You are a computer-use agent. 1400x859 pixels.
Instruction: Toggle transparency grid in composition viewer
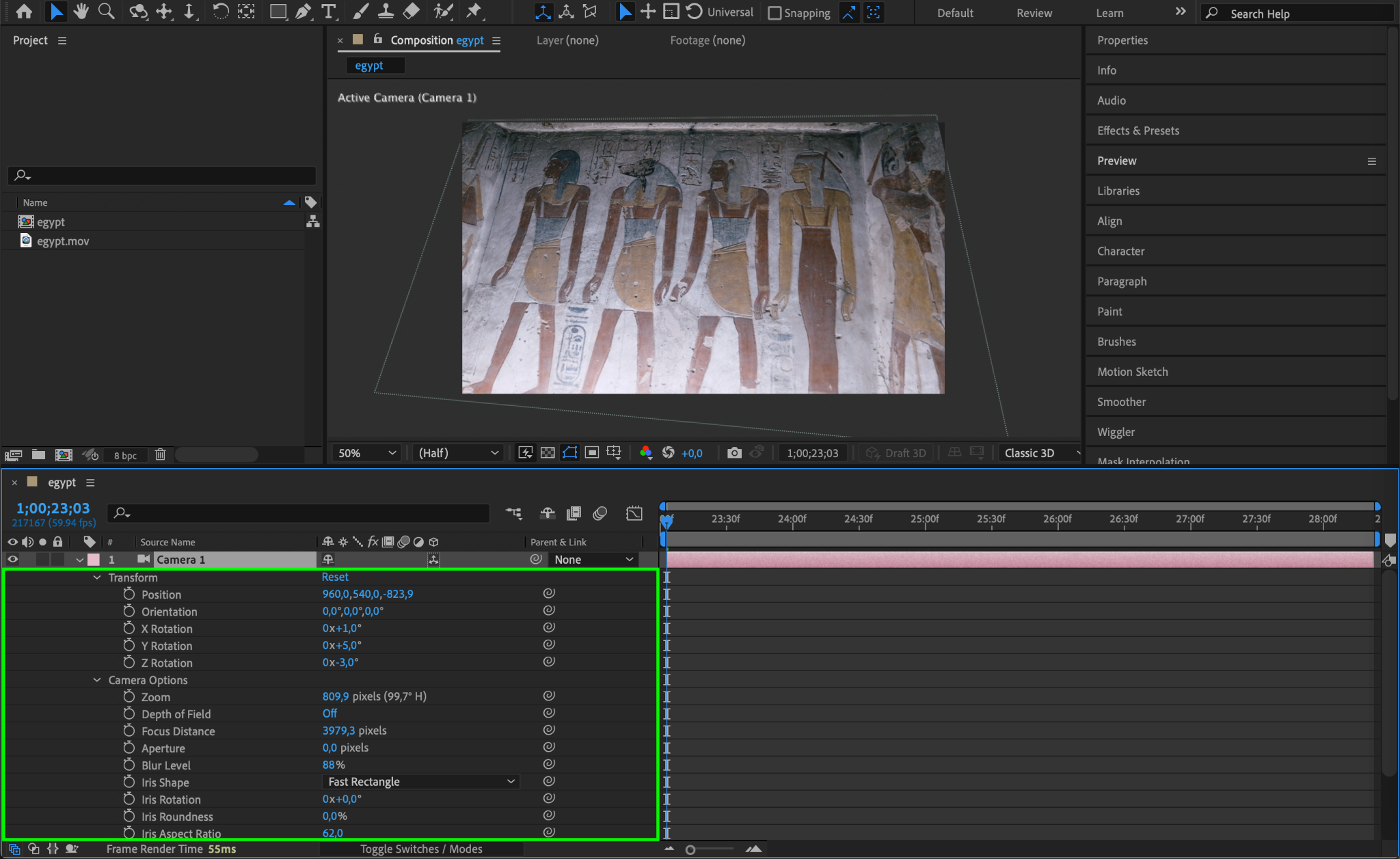tap(548, 452)
